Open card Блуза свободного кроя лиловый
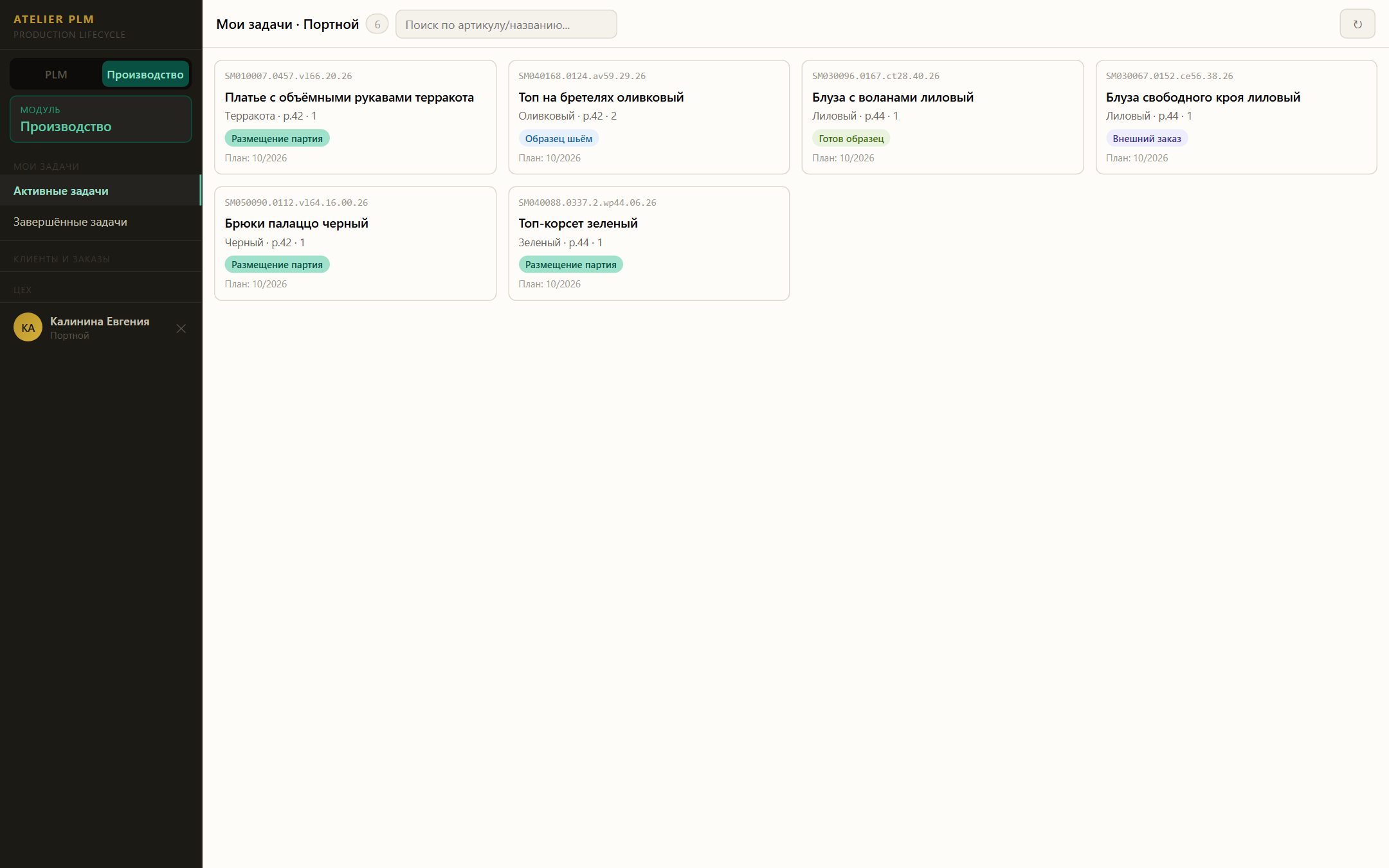Image resolution: width=1389 pixels, height=868 pixels. pyautogui.click(x=1236, y=117)
